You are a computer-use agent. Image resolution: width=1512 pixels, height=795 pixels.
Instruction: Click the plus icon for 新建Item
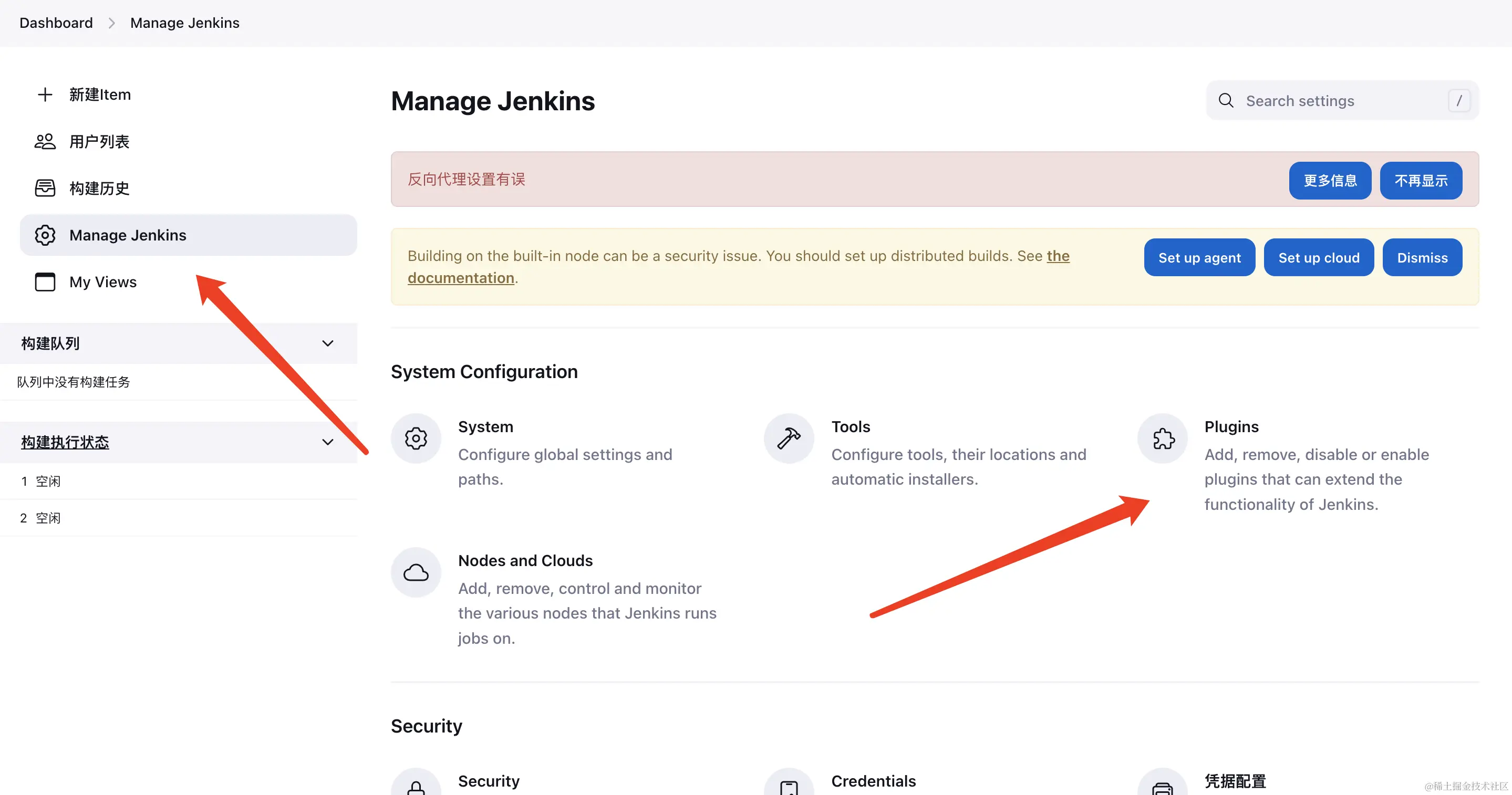coord(45,95)
